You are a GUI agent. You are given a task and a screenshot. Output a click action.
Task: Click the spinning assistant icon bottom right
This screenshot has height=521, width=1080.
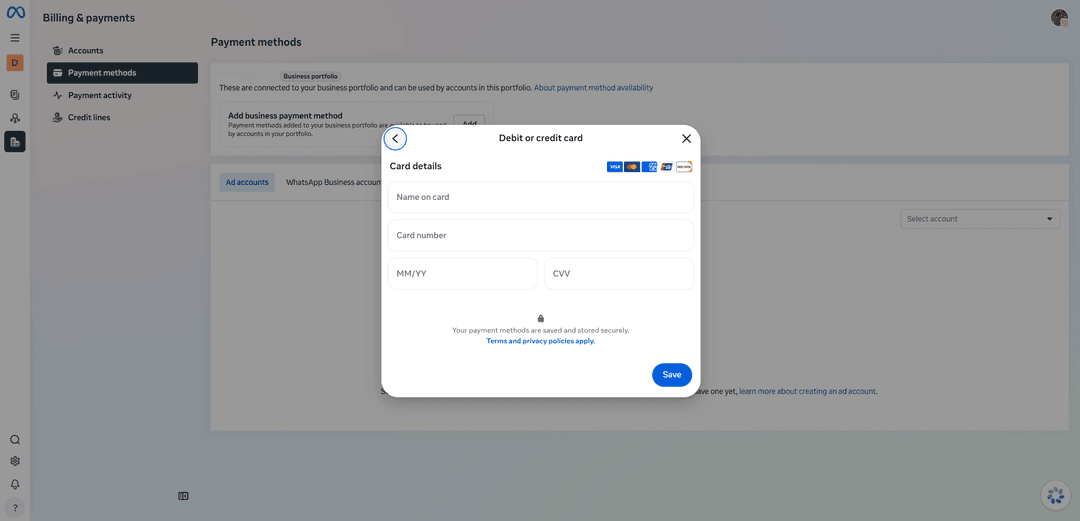[1055, 495]
